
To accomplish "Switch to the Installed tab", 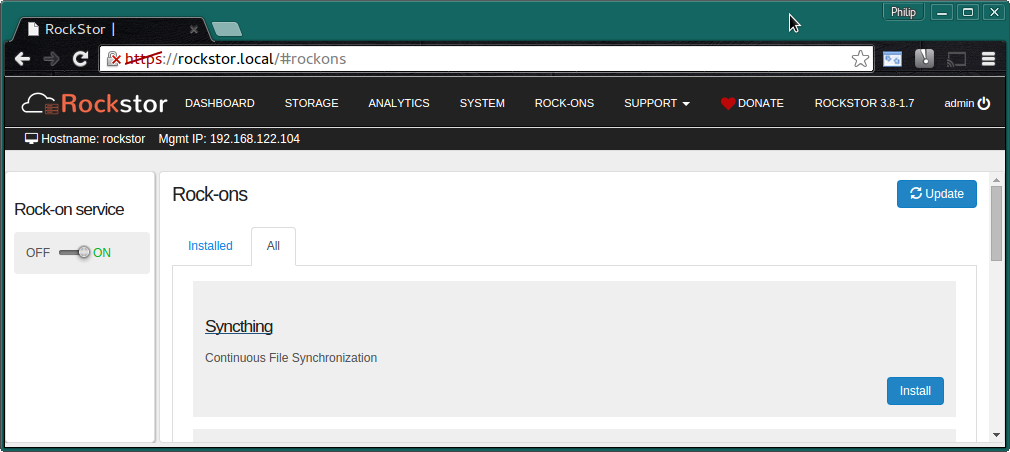I will pos(210,246).
